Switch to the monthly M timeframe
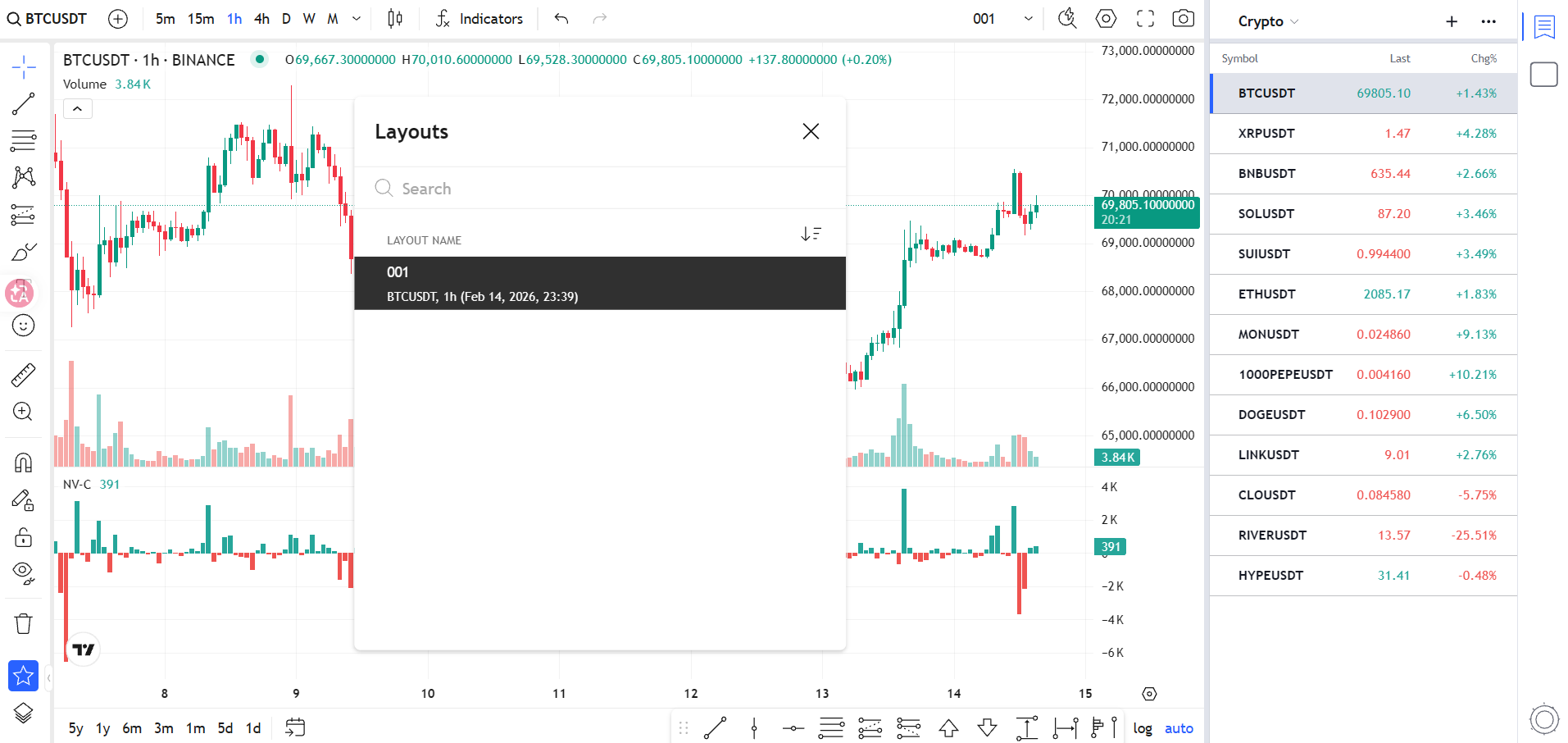 [333, 18]
